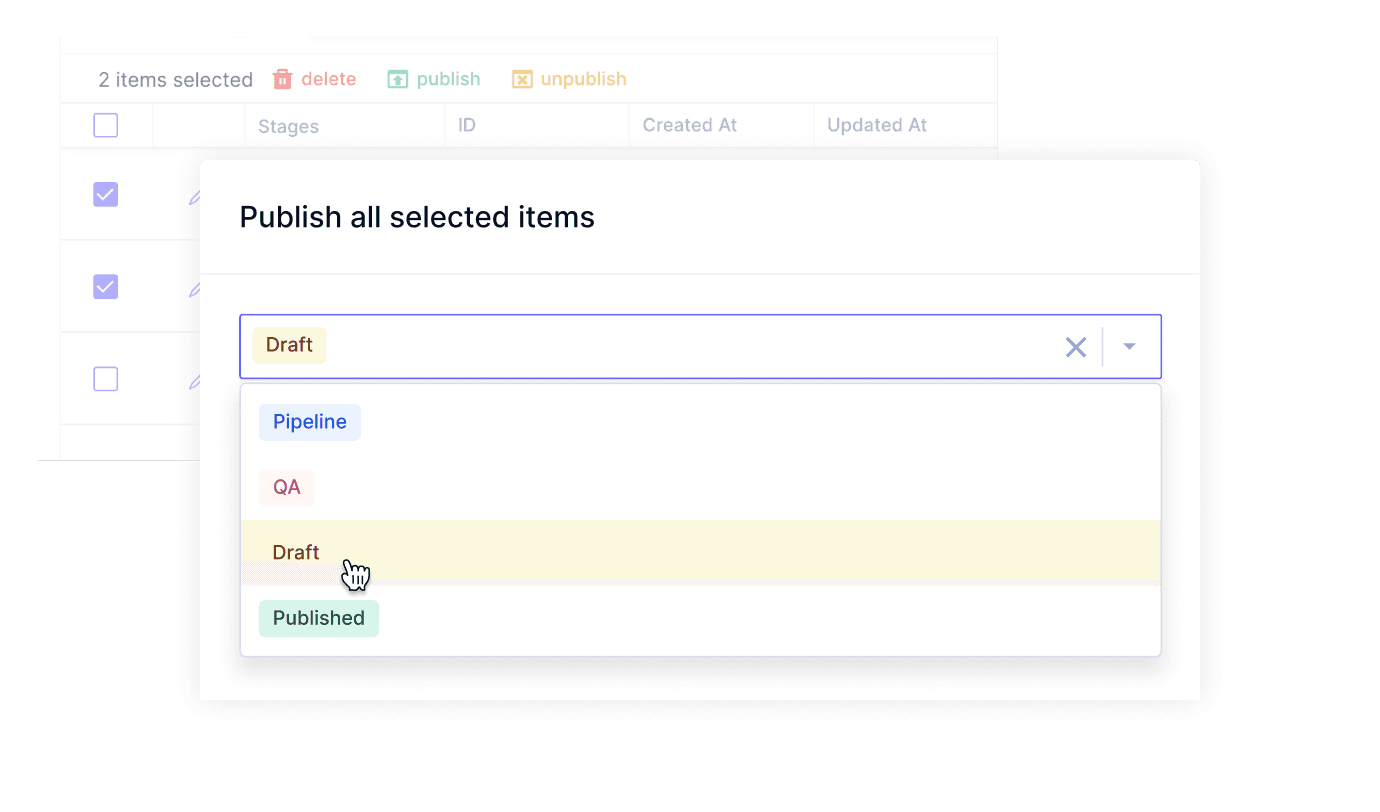
Task: Select the Published stage option
Action: [319, 618]
